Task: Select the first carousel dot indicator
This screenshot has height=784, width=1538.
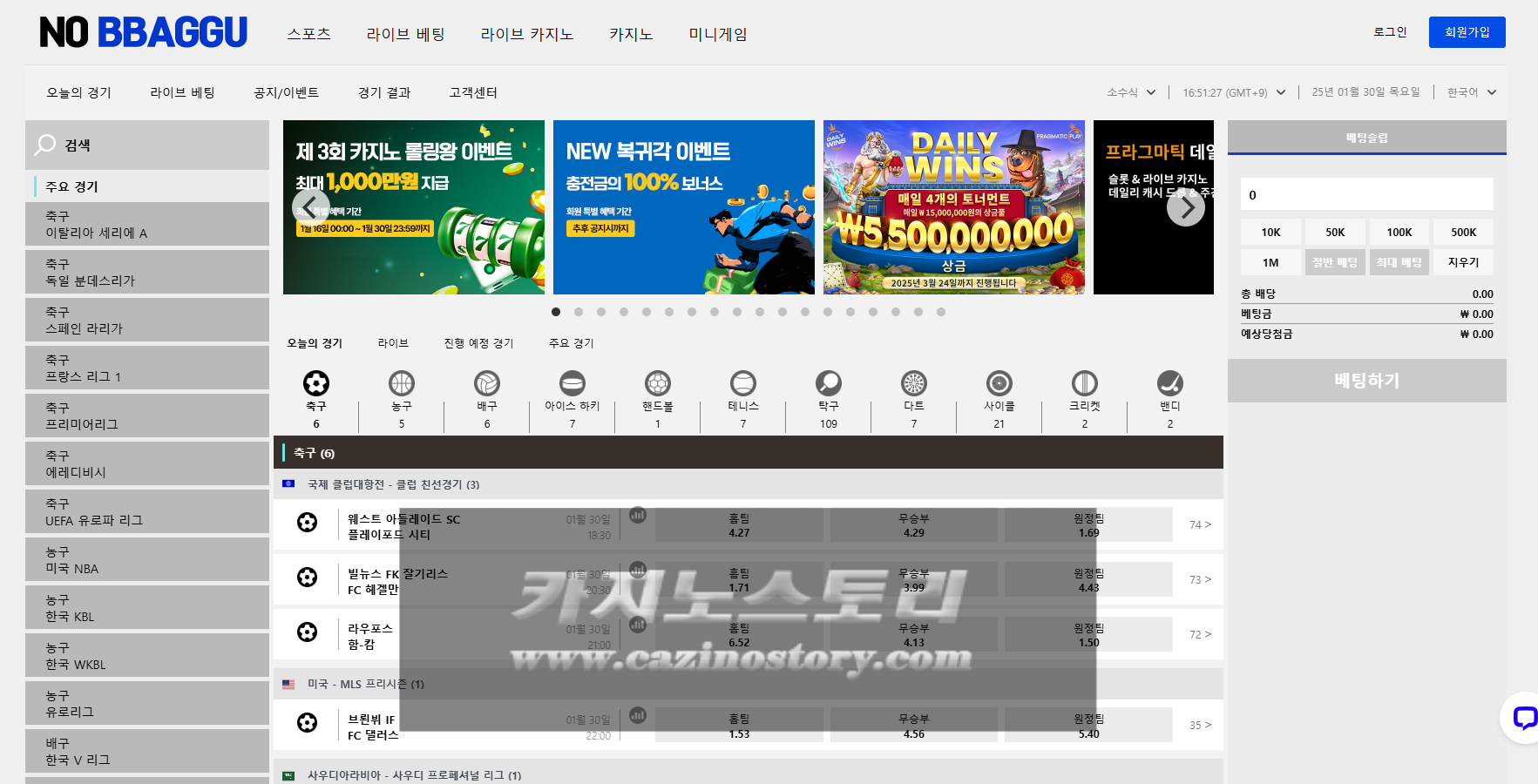Action: pos(556,312)
